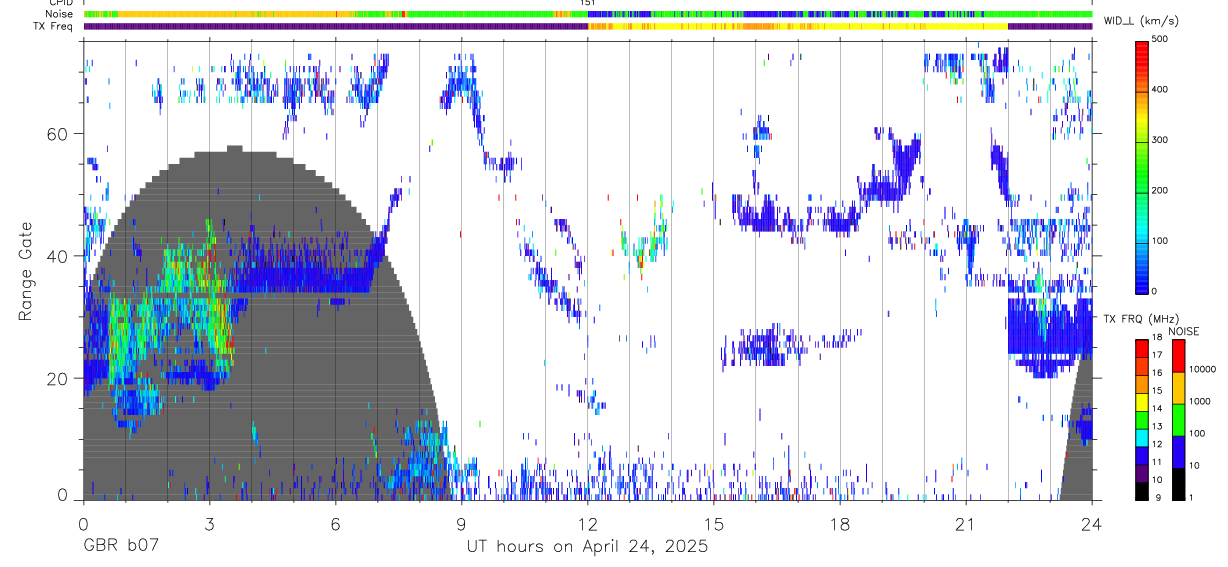Image resolution: width=1228 pixels, height=567 pixels.
Task: Click the x-axis tick label 15
Action: coord(714,524)
